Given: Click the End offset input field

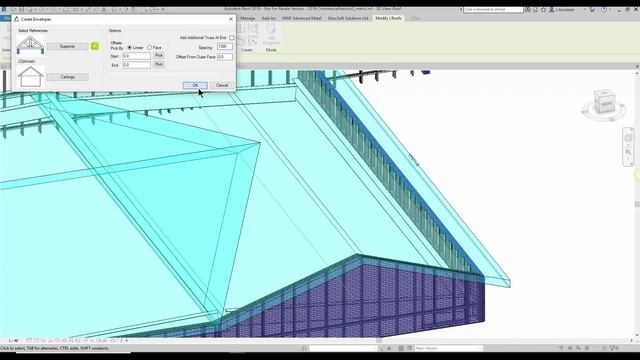Looking at the screenshot, I should pyautogui.click(x=136, y=65).
